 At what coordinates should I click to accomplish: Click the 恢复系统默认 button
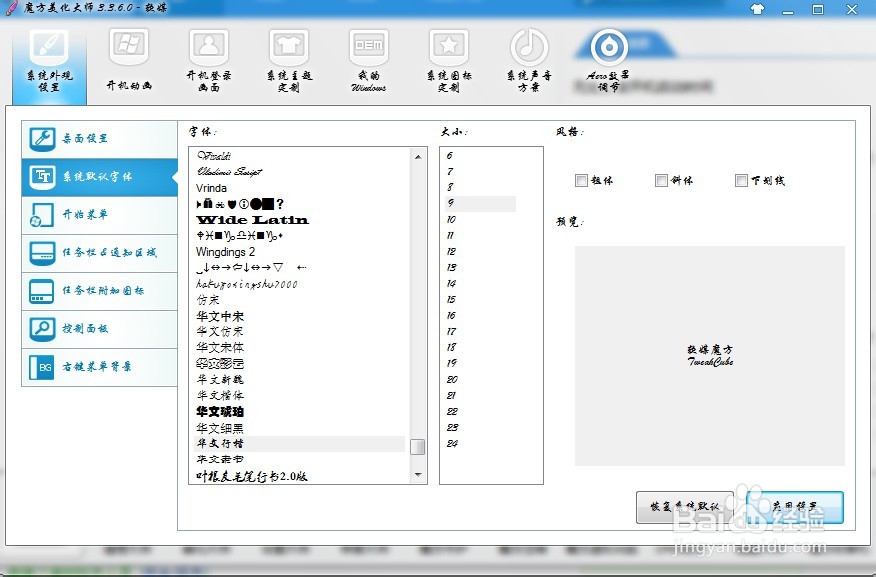point(684,507)
